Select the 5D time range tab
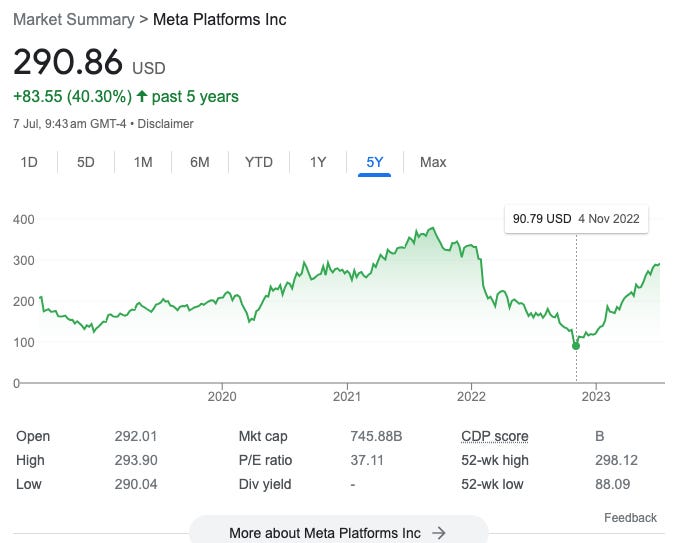 click(x=85, y=162)
